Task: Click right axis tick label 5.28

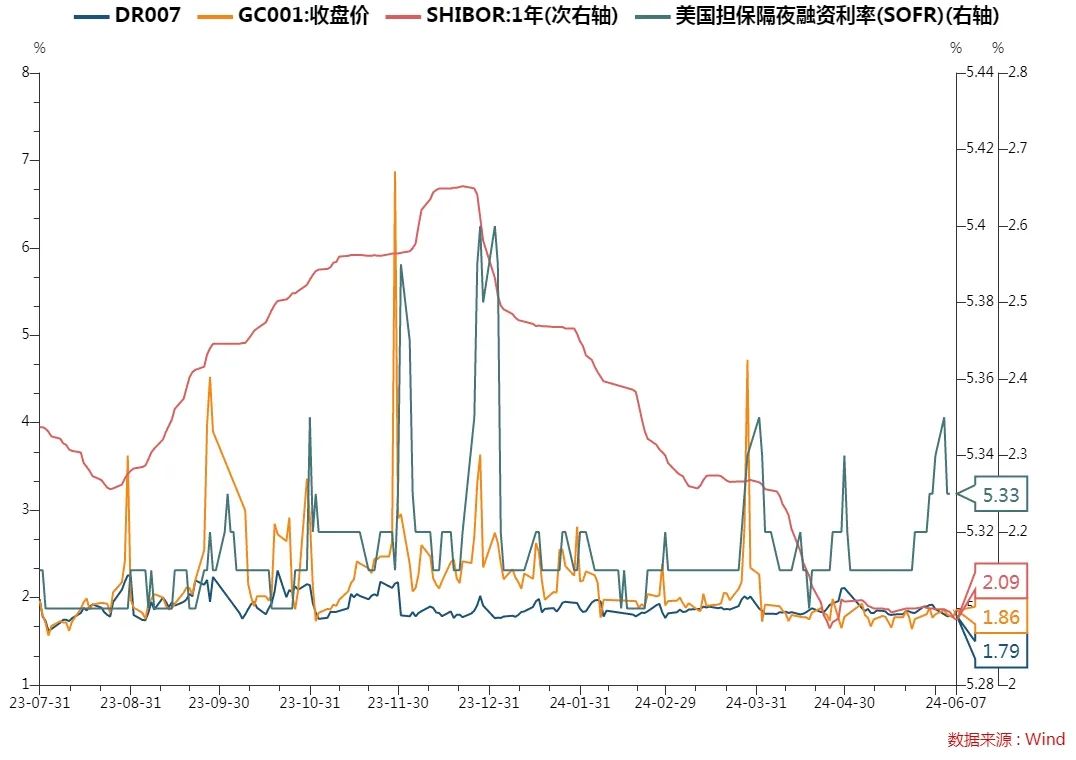Action: [979, 684]
